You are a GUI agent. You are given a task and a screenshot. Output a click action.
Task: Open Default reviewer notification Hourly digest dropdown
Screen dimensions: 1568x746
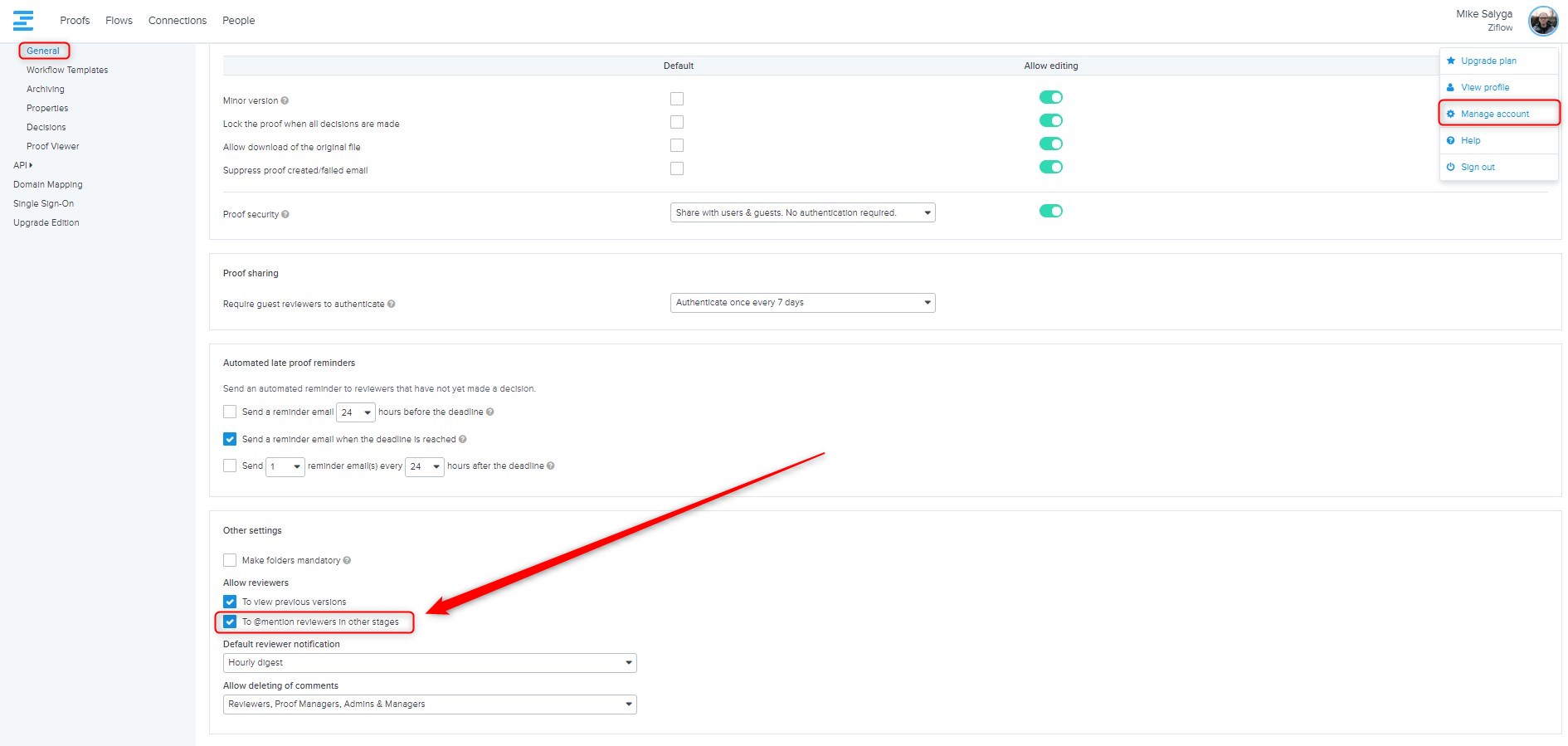(430, 662)
